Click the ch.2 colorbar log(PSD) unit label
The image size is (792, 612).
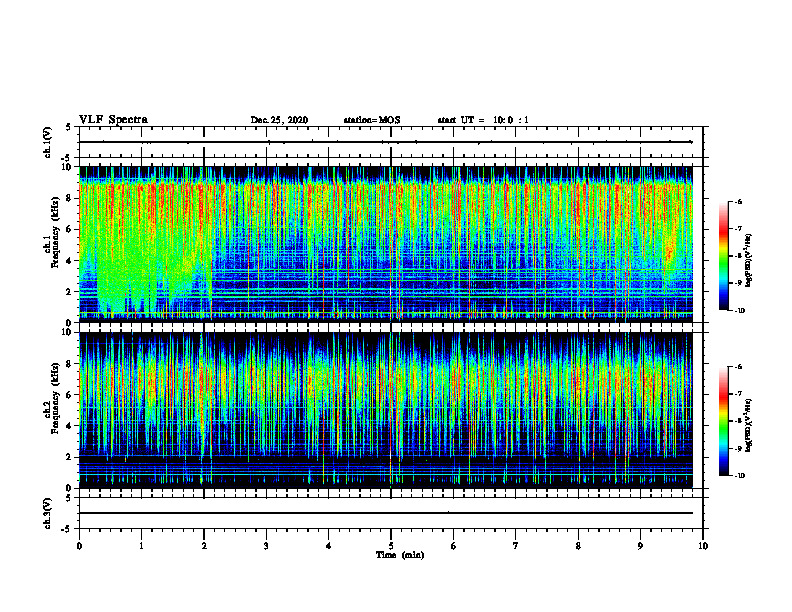[749, 425]
